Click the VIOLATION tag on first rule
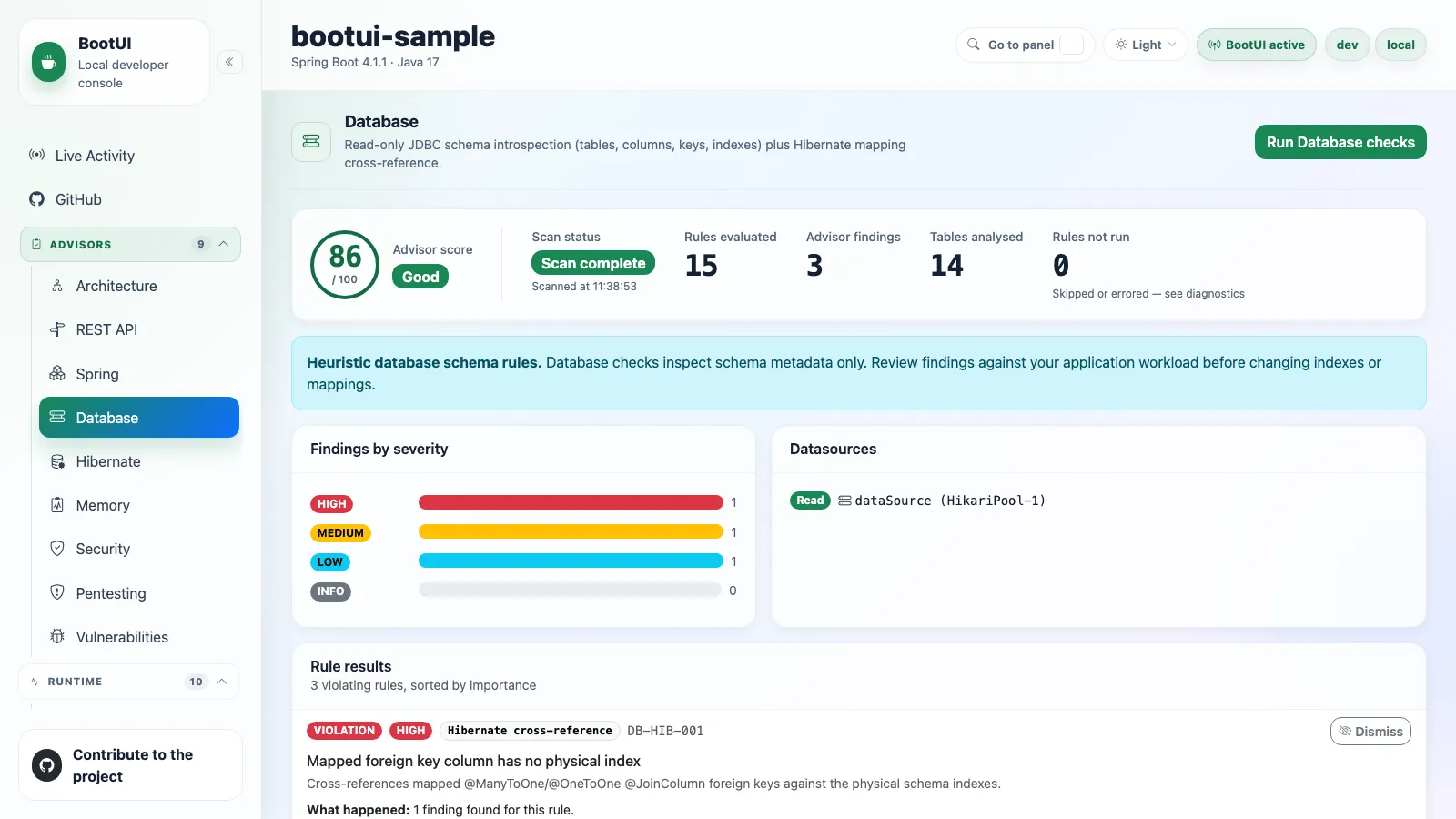The width and height of the screenshot is (1456, 819). click(344, 731)
